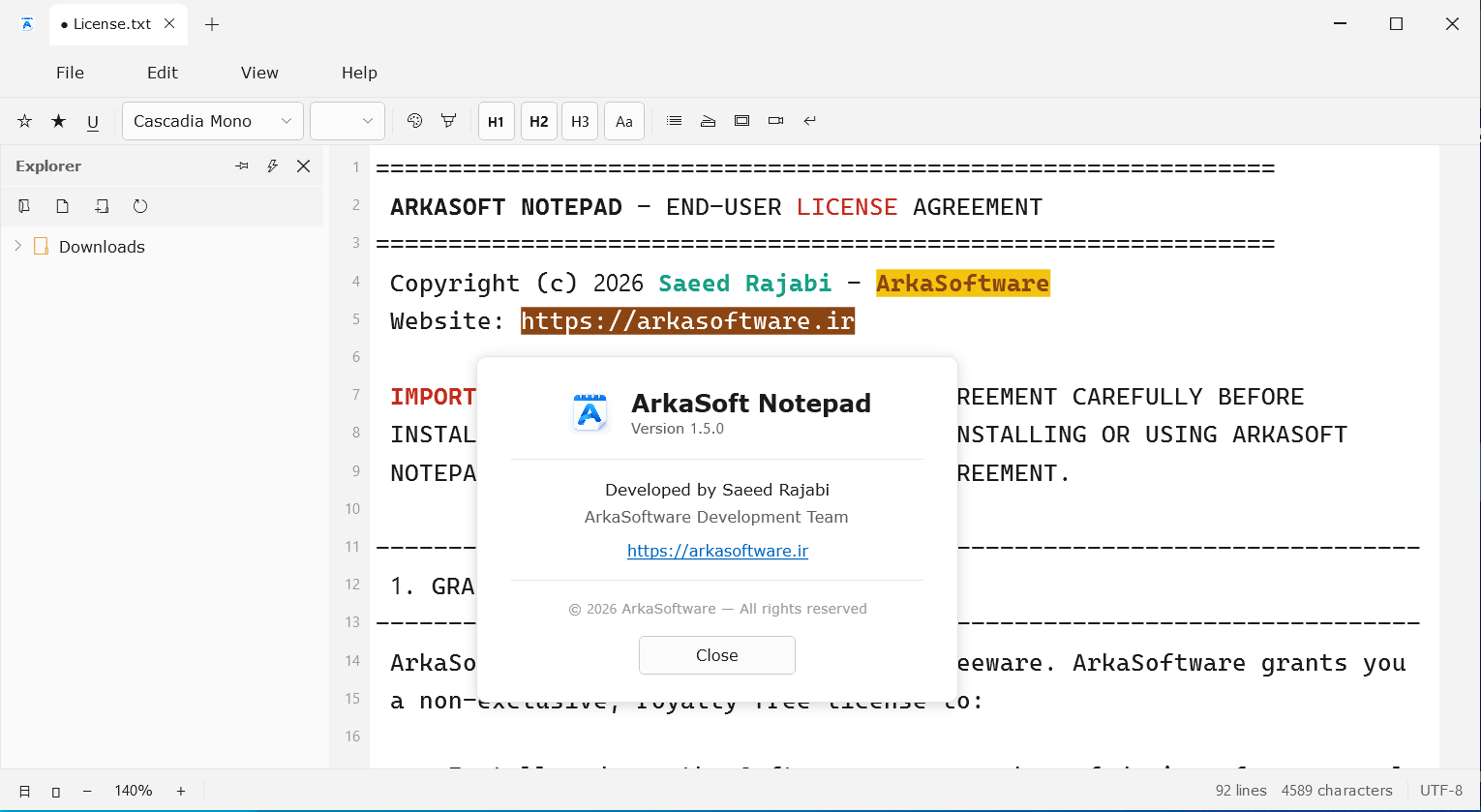Toggle underline formatting (U) button

click(x=93, y=122)
